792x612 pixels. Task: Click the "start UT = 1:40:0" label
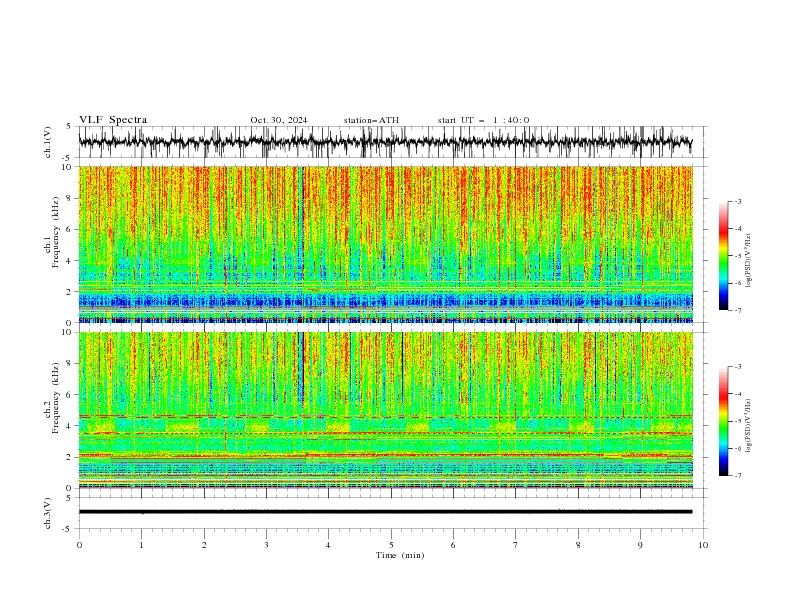coord(483,120)
